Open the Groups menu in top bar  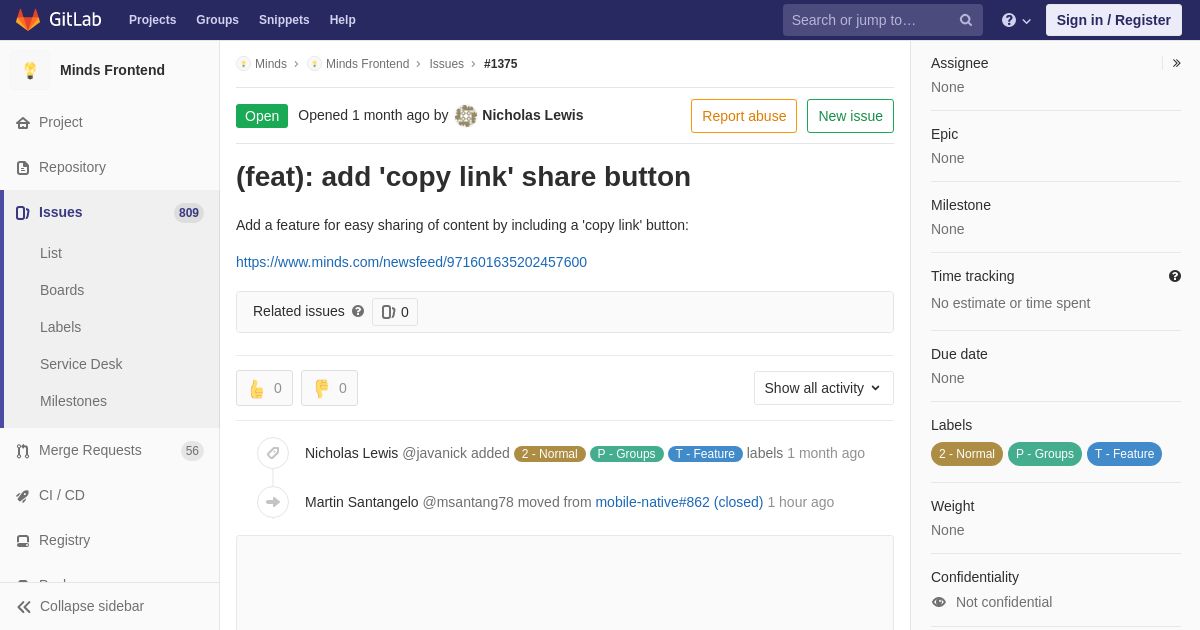(217, 20)
